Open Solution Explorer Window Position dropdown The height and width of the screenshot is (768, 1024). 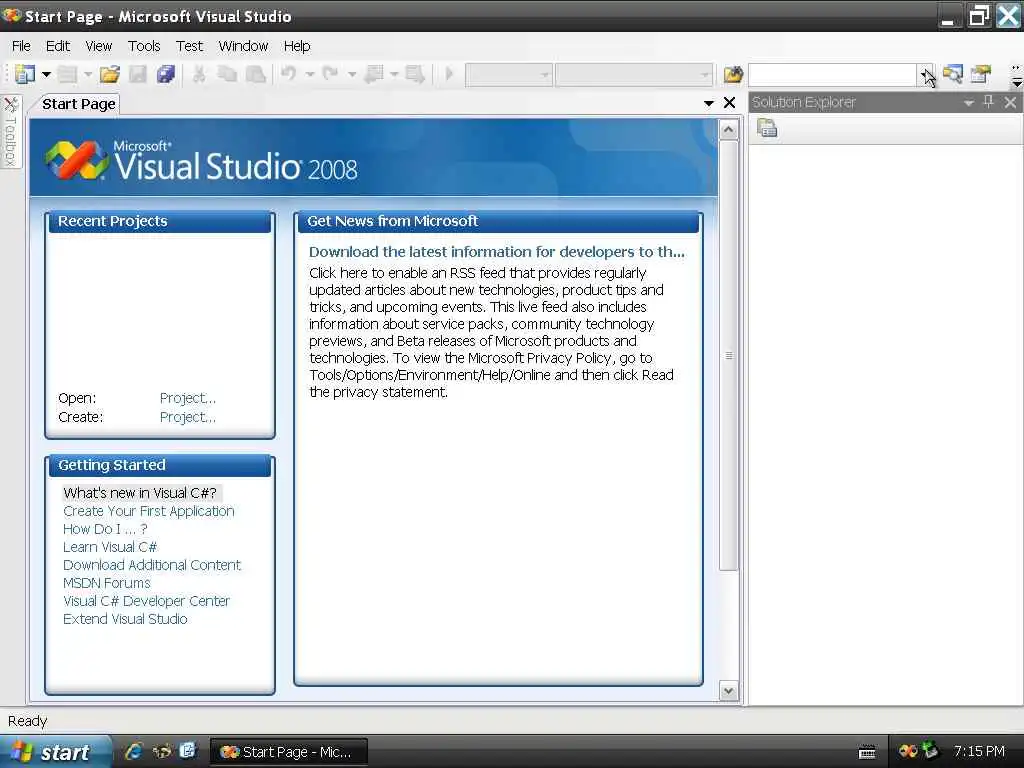[969, 103]
